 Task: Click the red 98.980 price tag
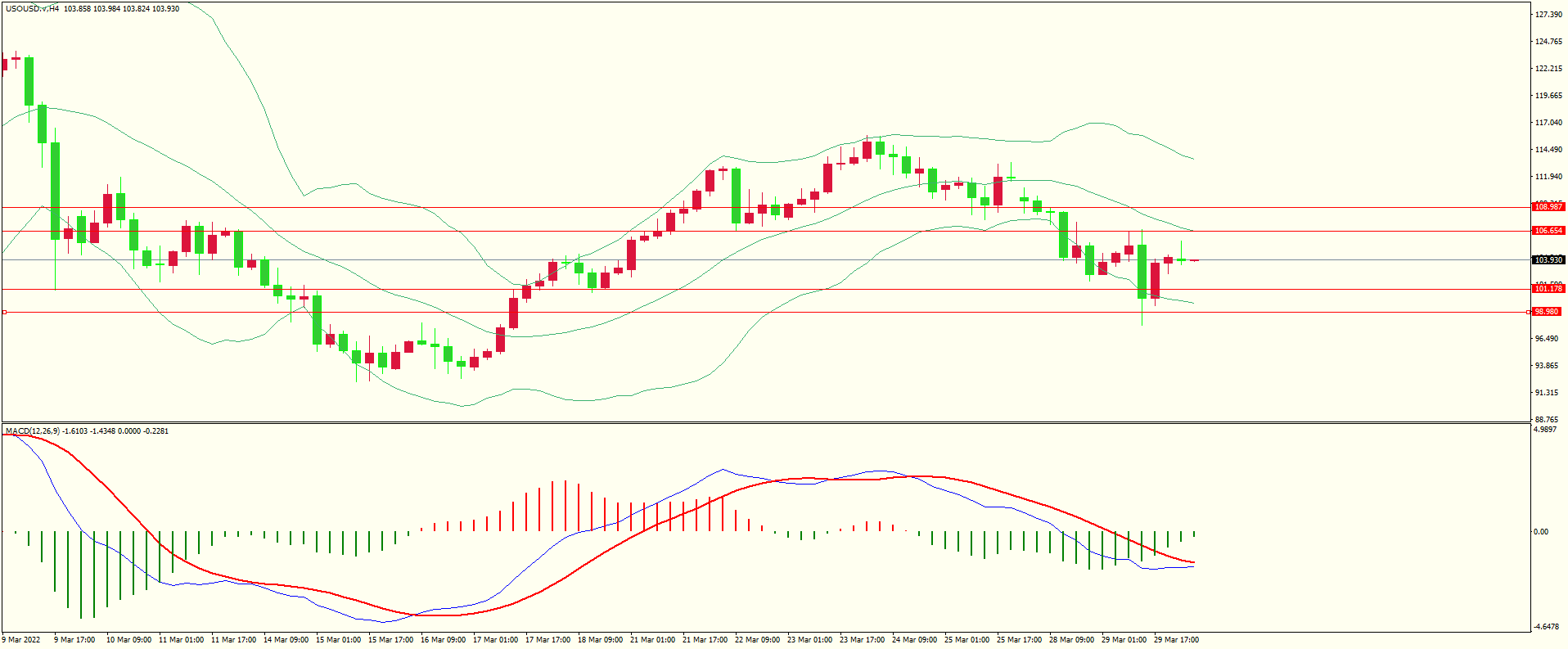click(x=1547, y=312)
